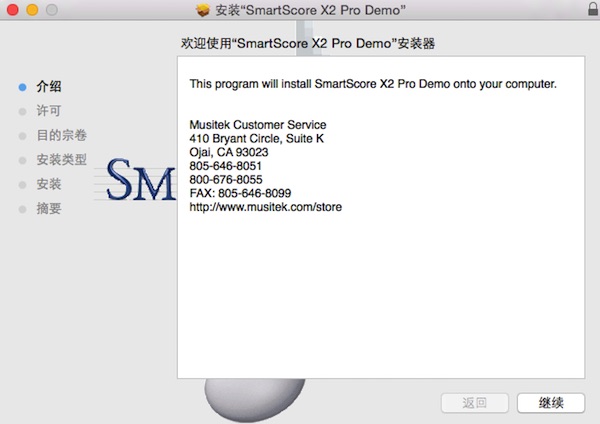Select the 目的宗卷 step in sidebar
This screenshot has width=600, height=424.
[61, 135]
